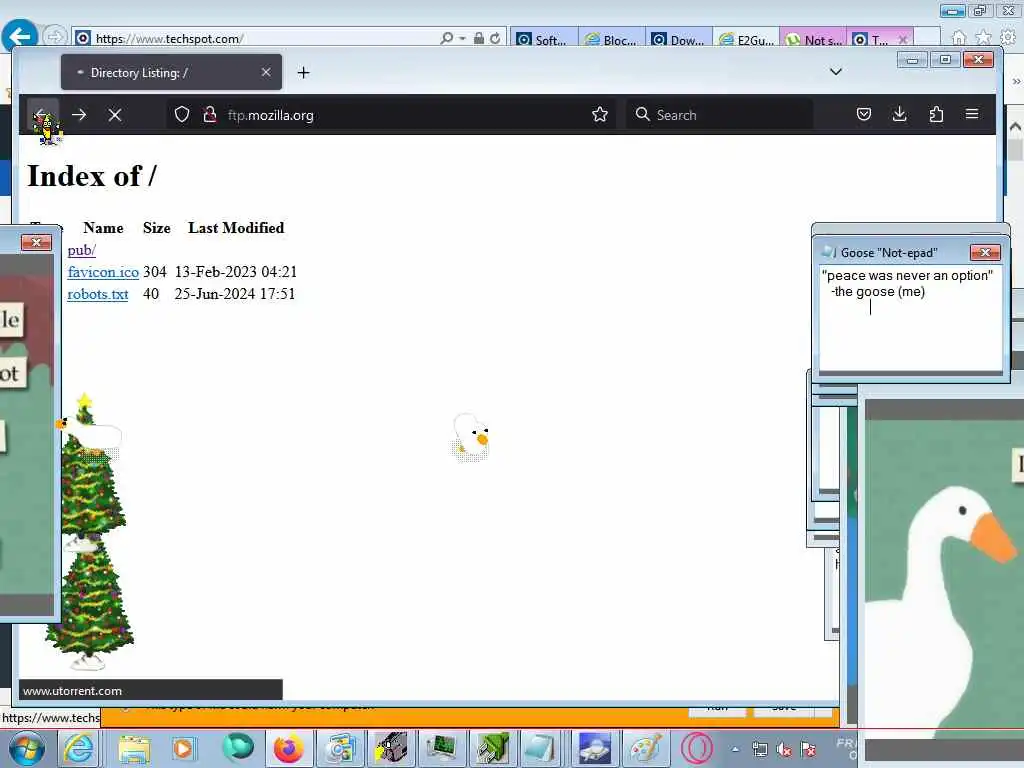Image resolution: width=1024 pixels, height=768 pixels.
Task: Click the Action Center flag tray icon
Action: click(x=808, y=750)
